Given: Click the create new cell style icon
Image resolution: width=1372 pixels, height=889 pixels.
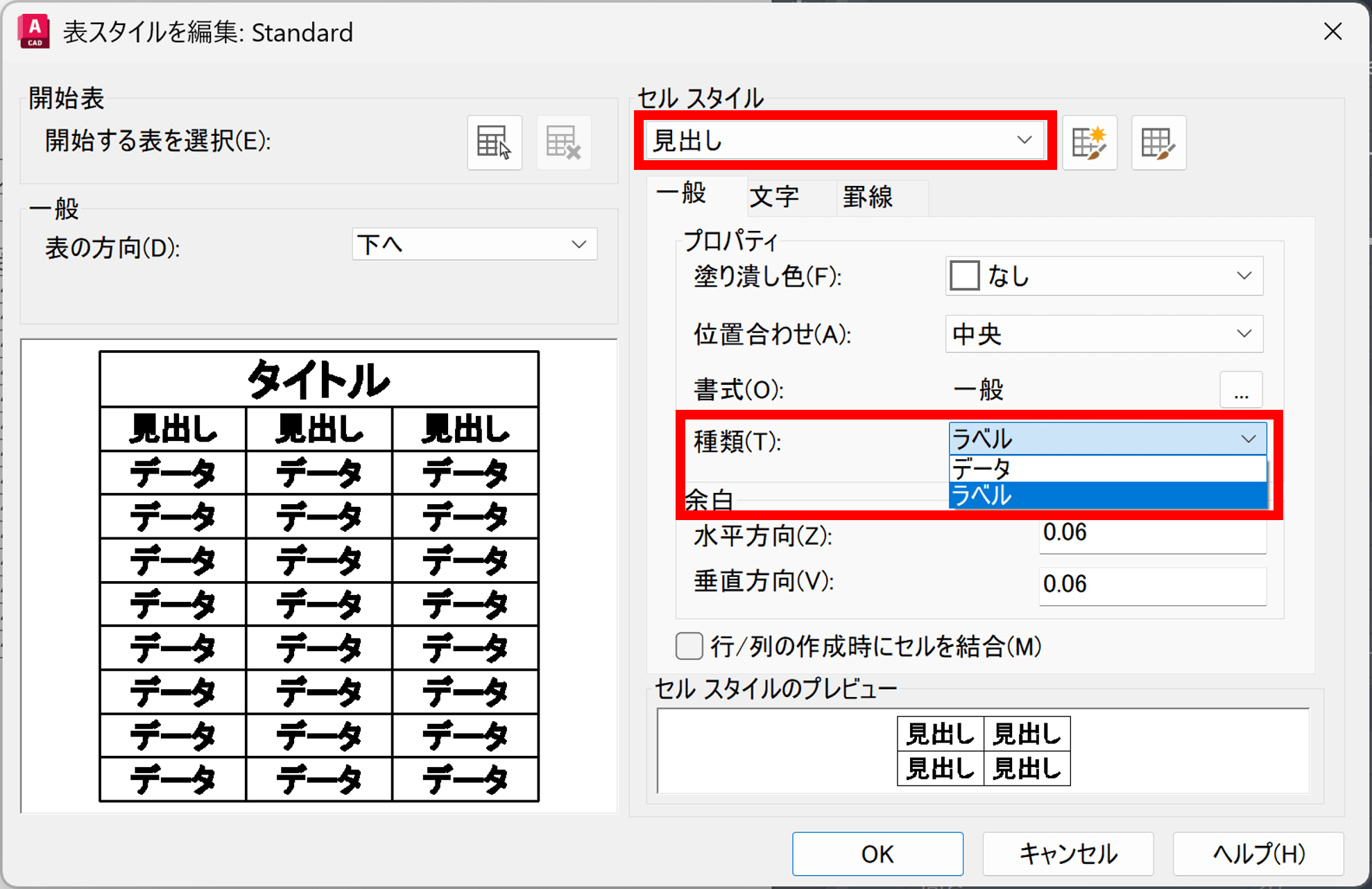Looking at the screenshot, I should click(1089, 143).
